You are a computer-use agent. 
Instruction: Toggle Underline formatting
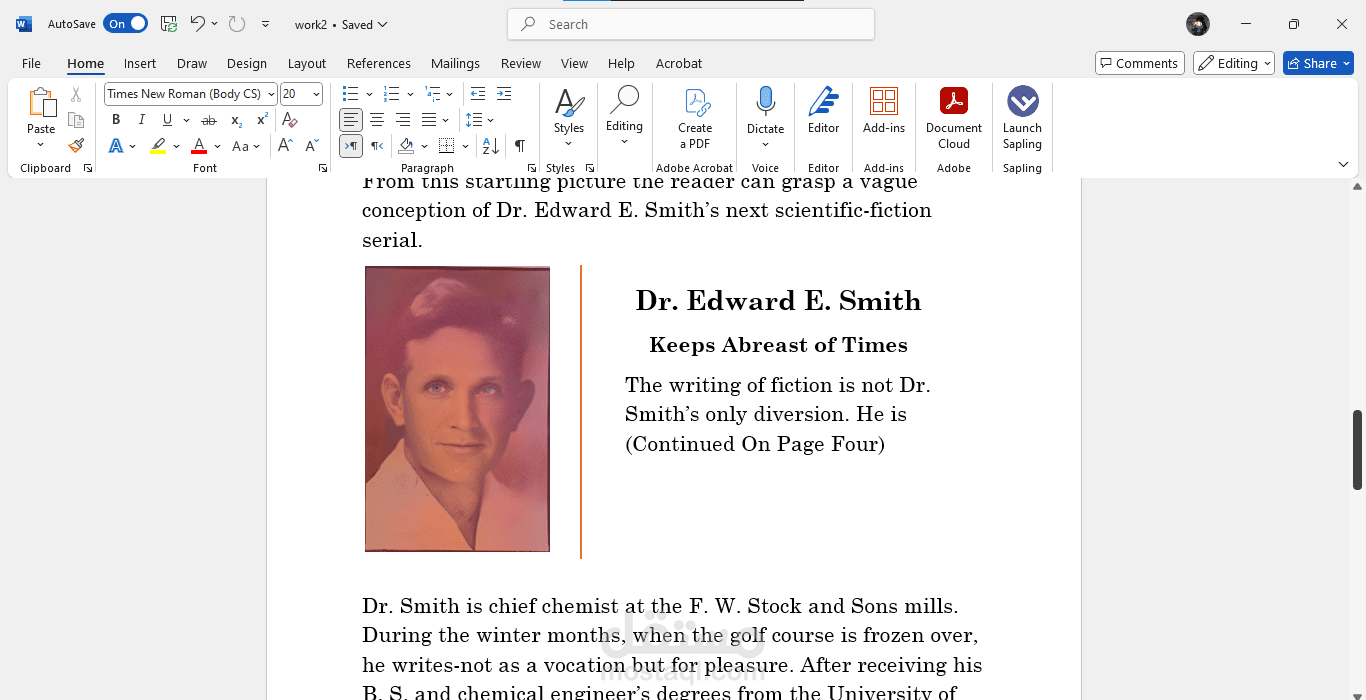pyautogui.click(x=167, y=120)
